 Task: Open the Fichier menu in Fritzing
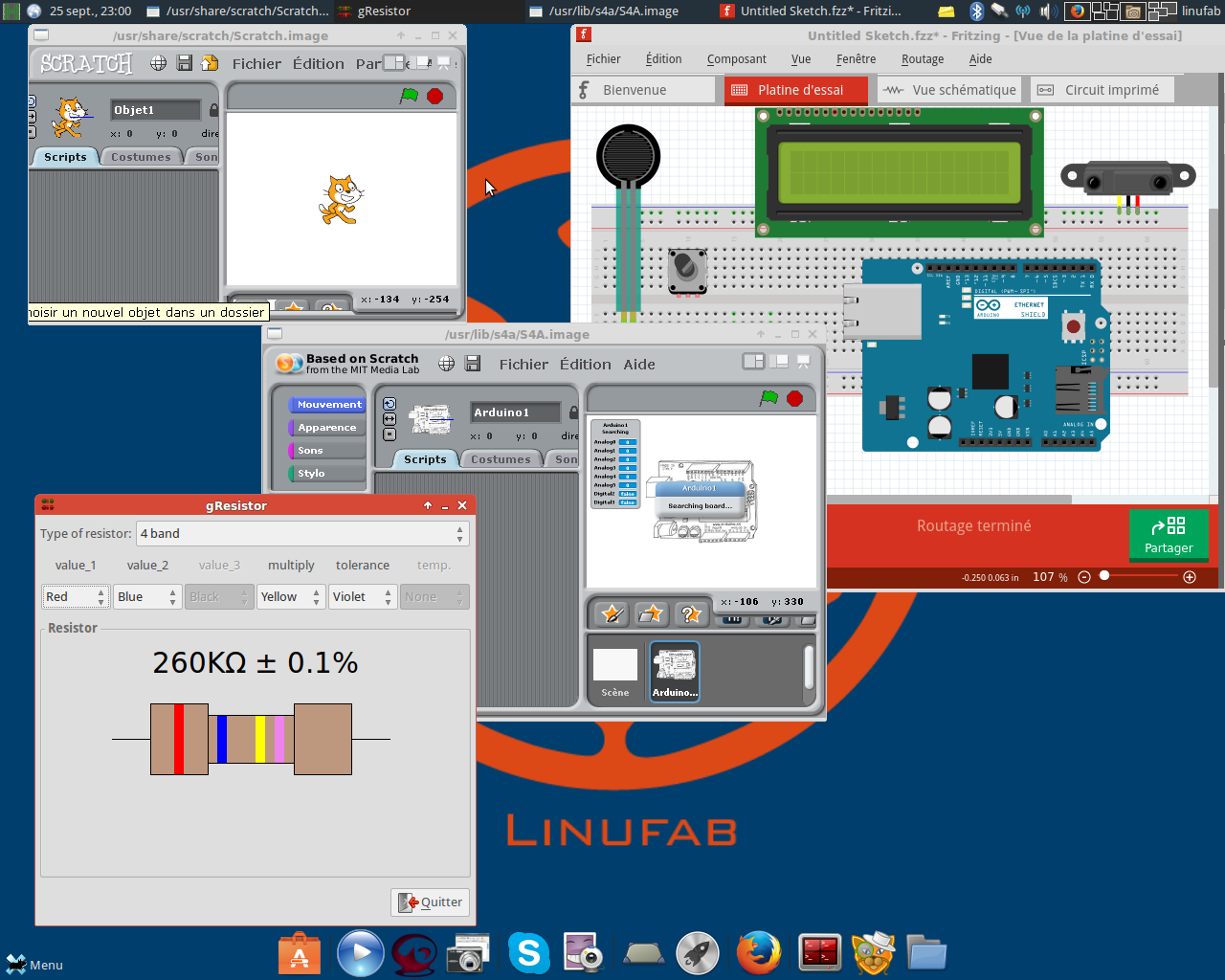(x=603, y=58)
